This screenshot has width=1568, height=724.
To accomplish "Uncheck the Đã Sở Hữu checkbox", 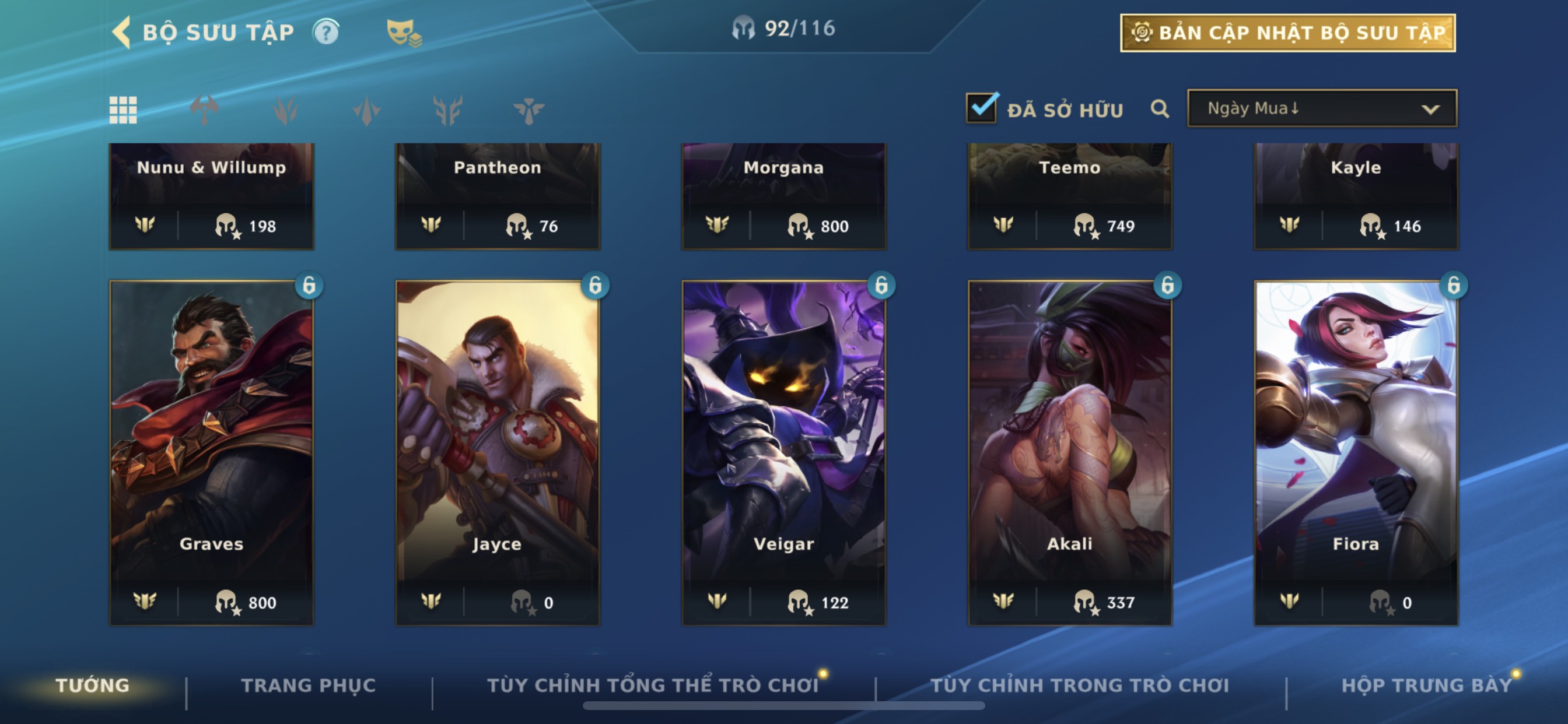I will [x=982, y=108].
